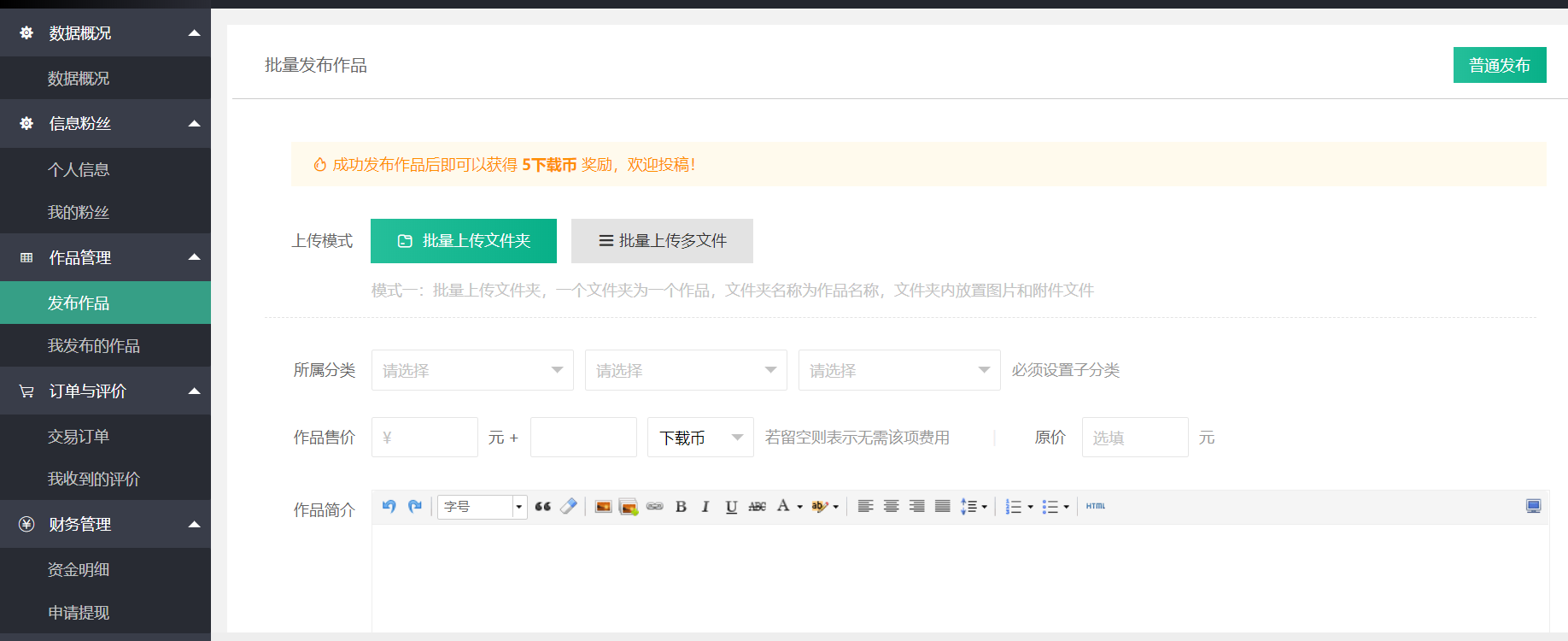
Task: Insert unordered bullet list
Action: (1050, 506)
